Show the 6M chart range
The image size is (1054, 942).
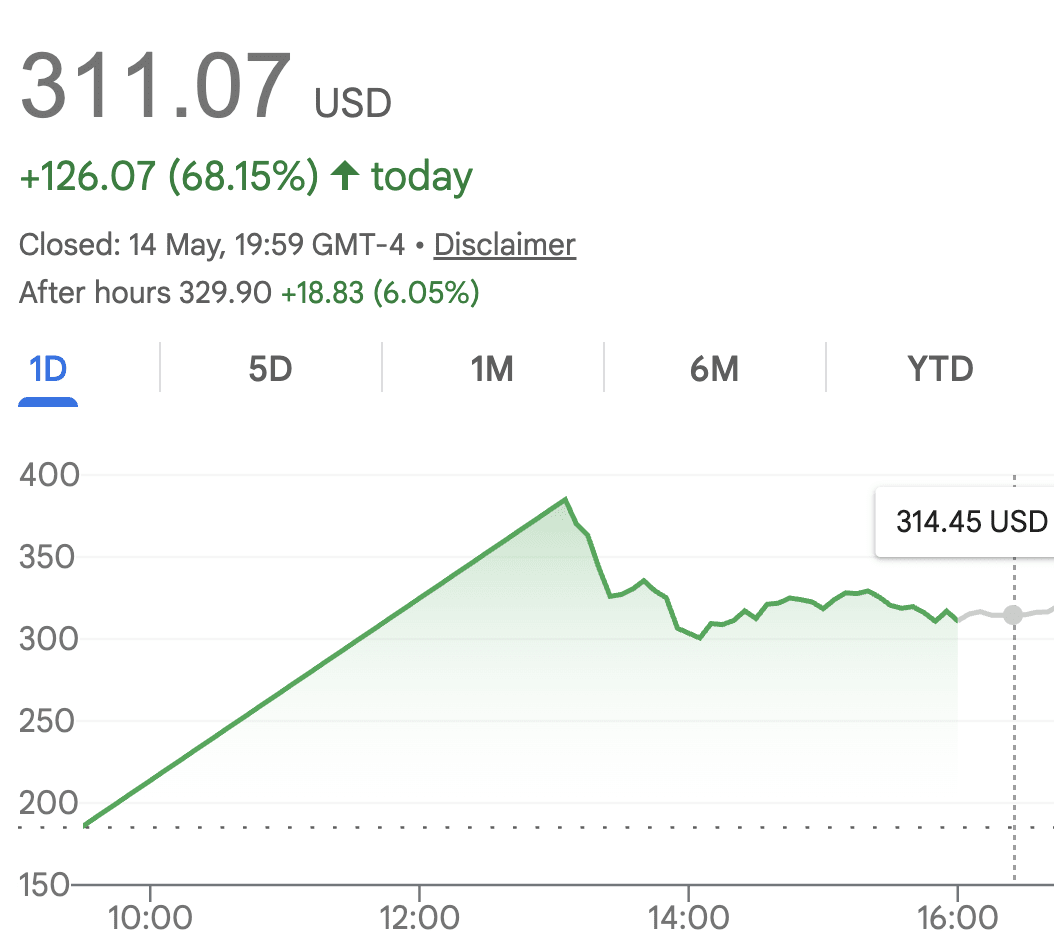(714, 369)
